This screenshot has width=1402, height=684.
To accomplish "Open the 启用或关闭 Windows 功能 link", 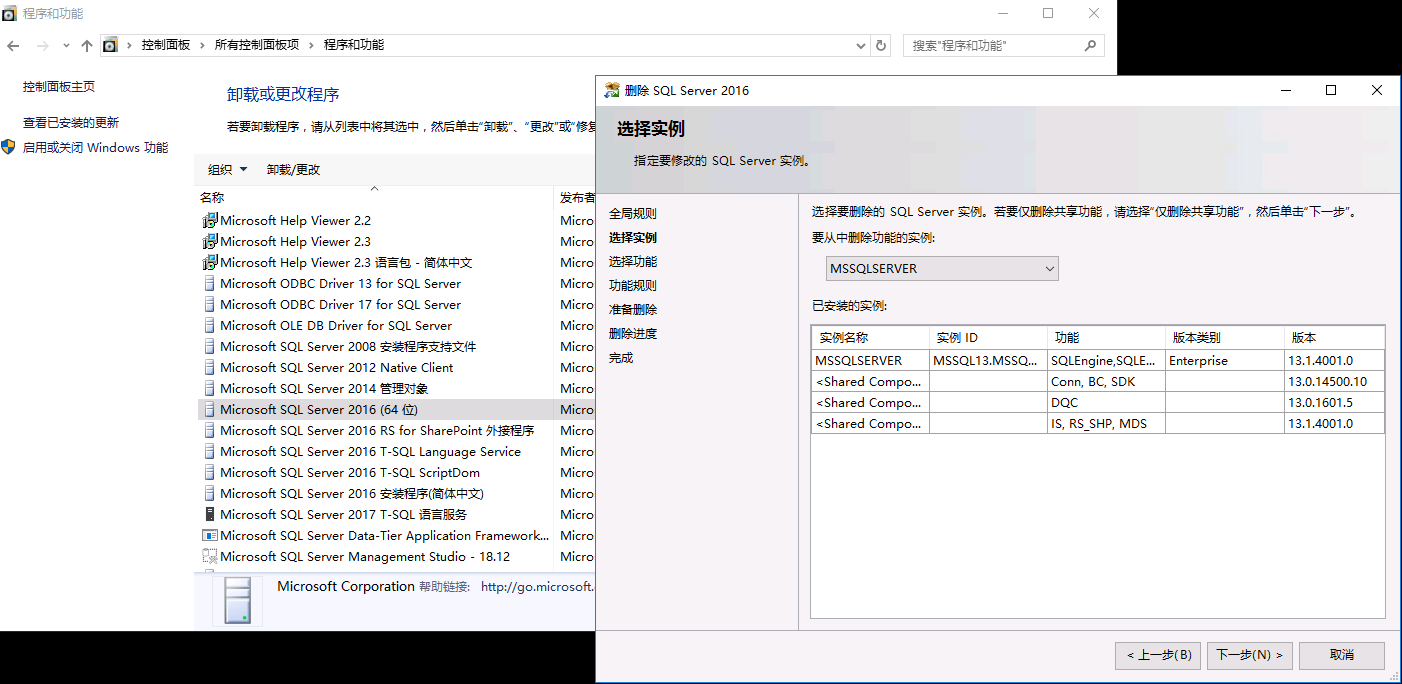I will point(95,147).
